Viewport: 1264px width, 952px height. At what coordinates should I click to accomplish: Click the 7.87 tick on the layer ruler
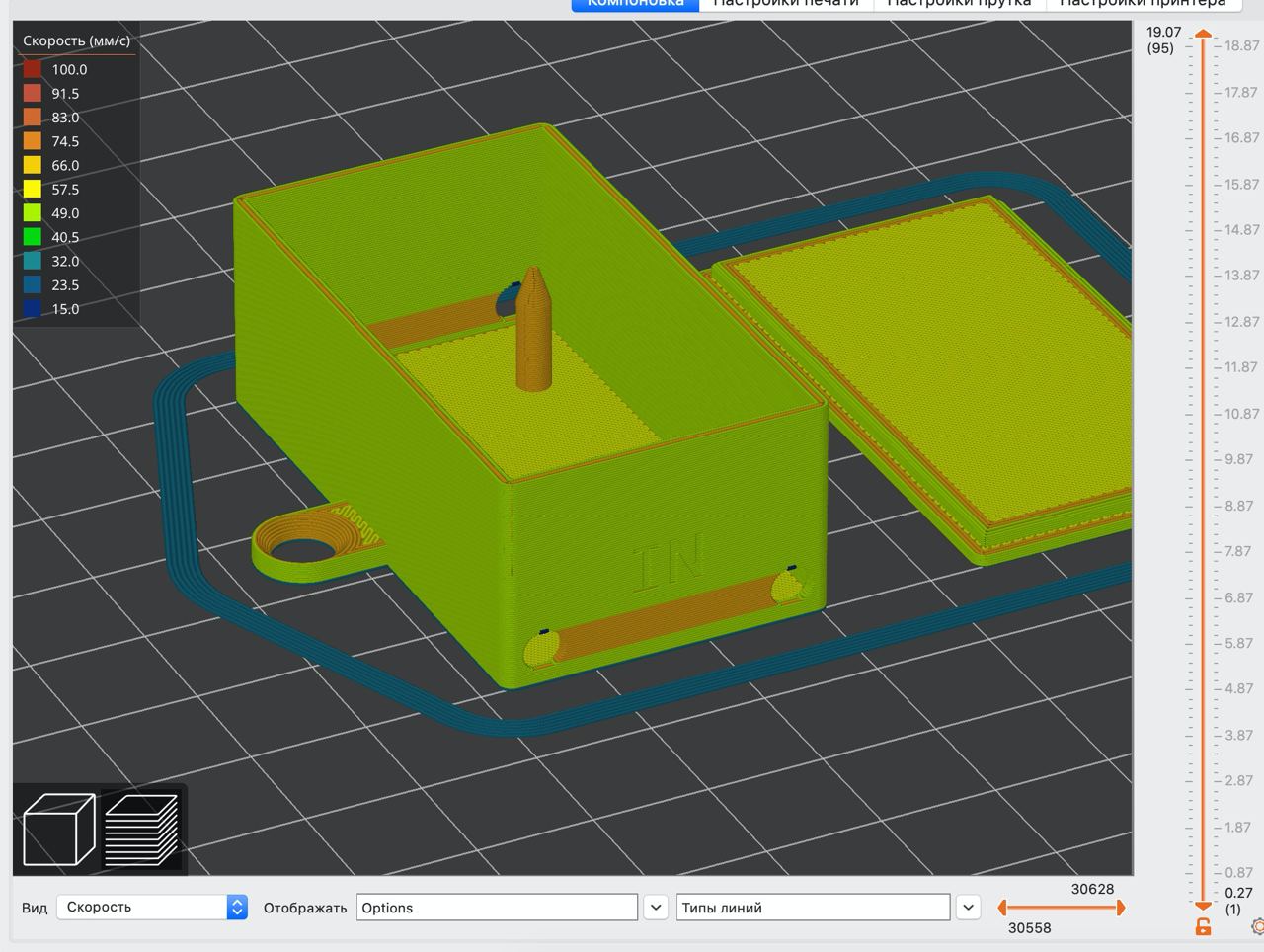click(x=1238, y=551)
